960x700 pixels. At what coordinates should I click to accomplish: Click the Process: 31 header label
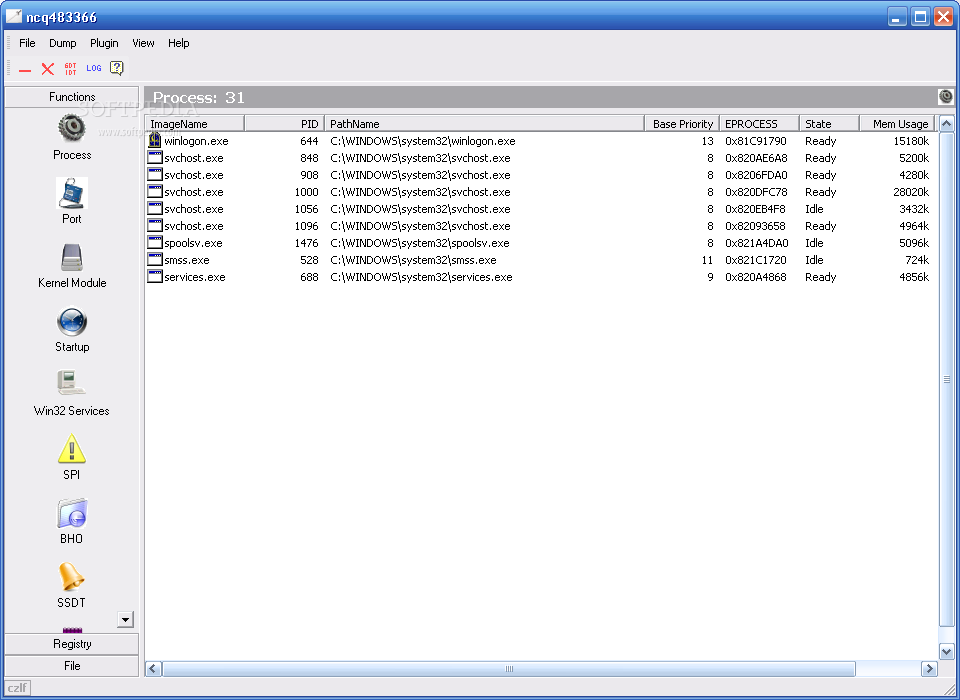198,97
